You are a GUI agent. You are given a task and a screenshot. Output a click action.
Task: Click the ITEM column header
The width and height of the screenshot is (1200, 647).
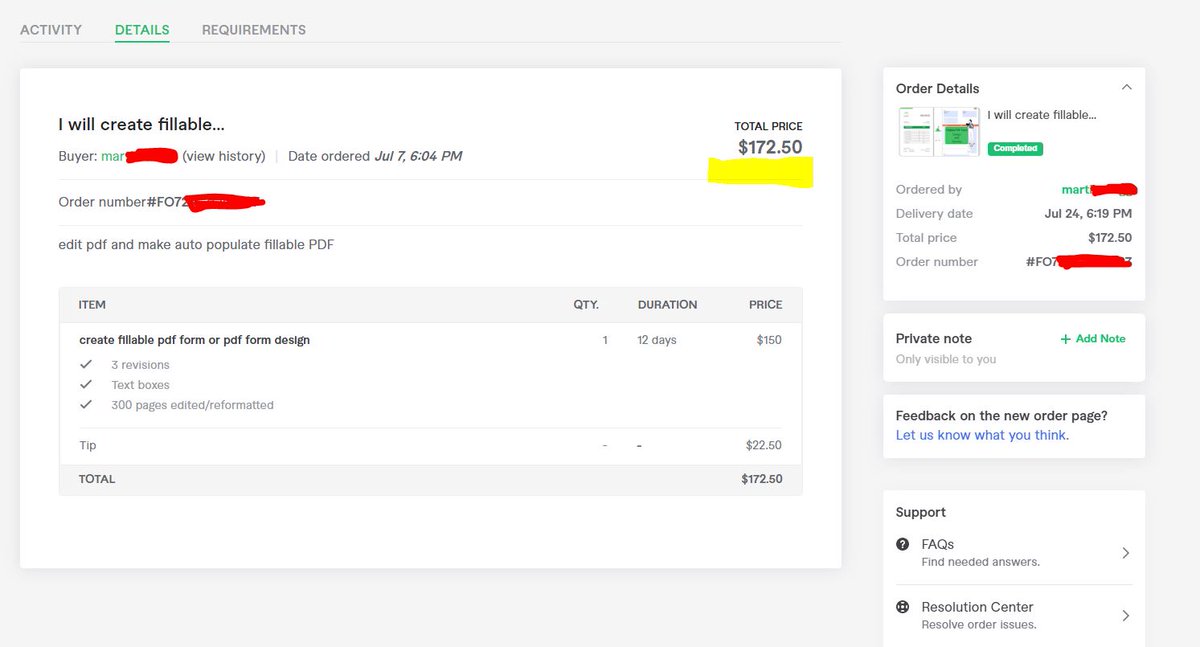pos(92,305)
